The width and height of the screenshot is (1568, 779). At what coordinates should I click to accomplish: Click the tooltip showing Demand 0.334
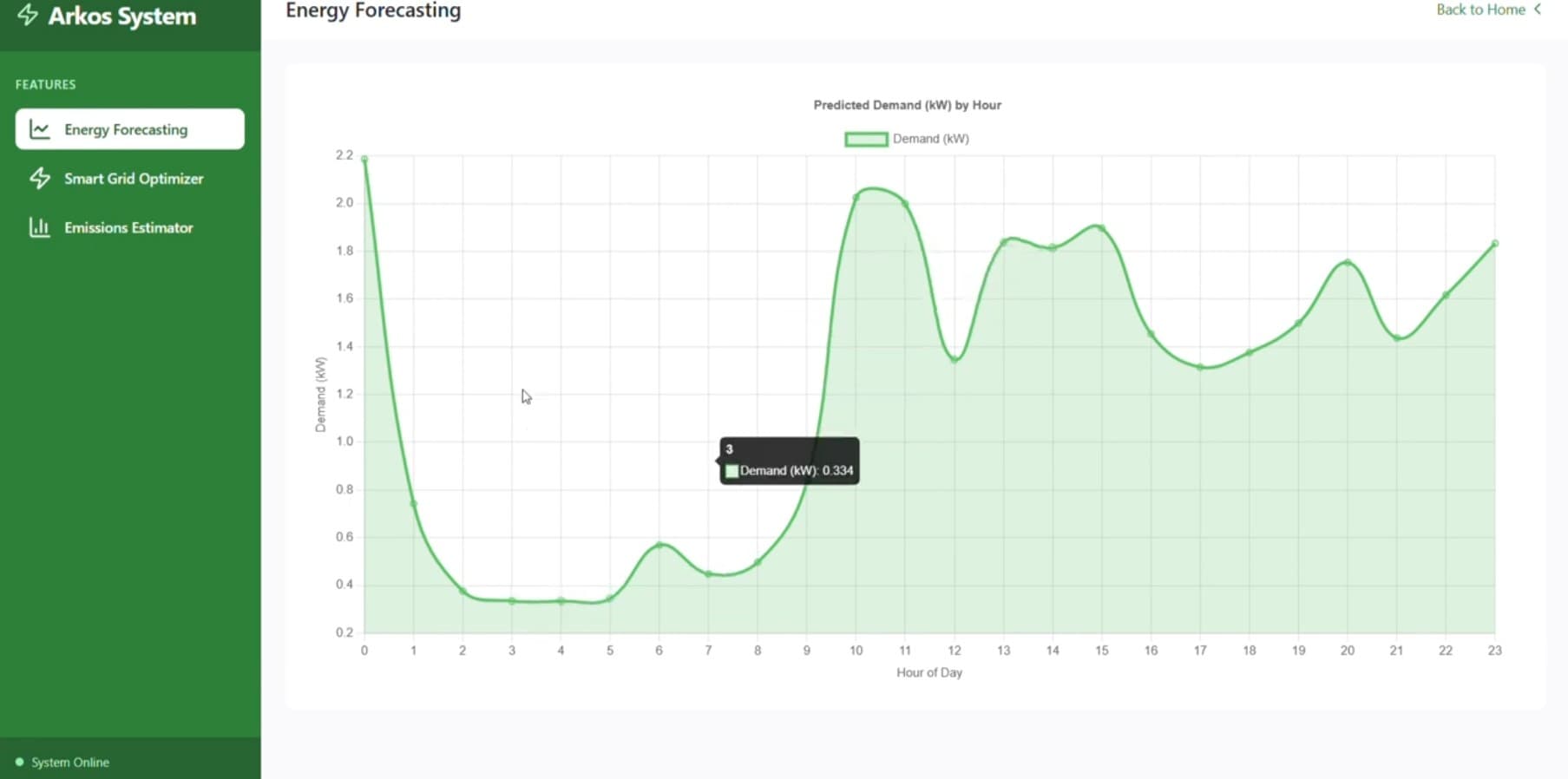point(790,461)
